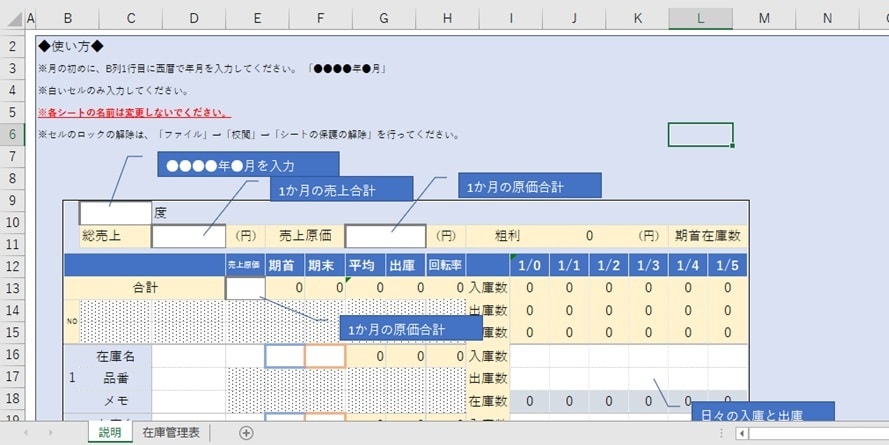Click the ◆使い方◆ heading text
The image size is (889, 445).
[x=71, y=46]
